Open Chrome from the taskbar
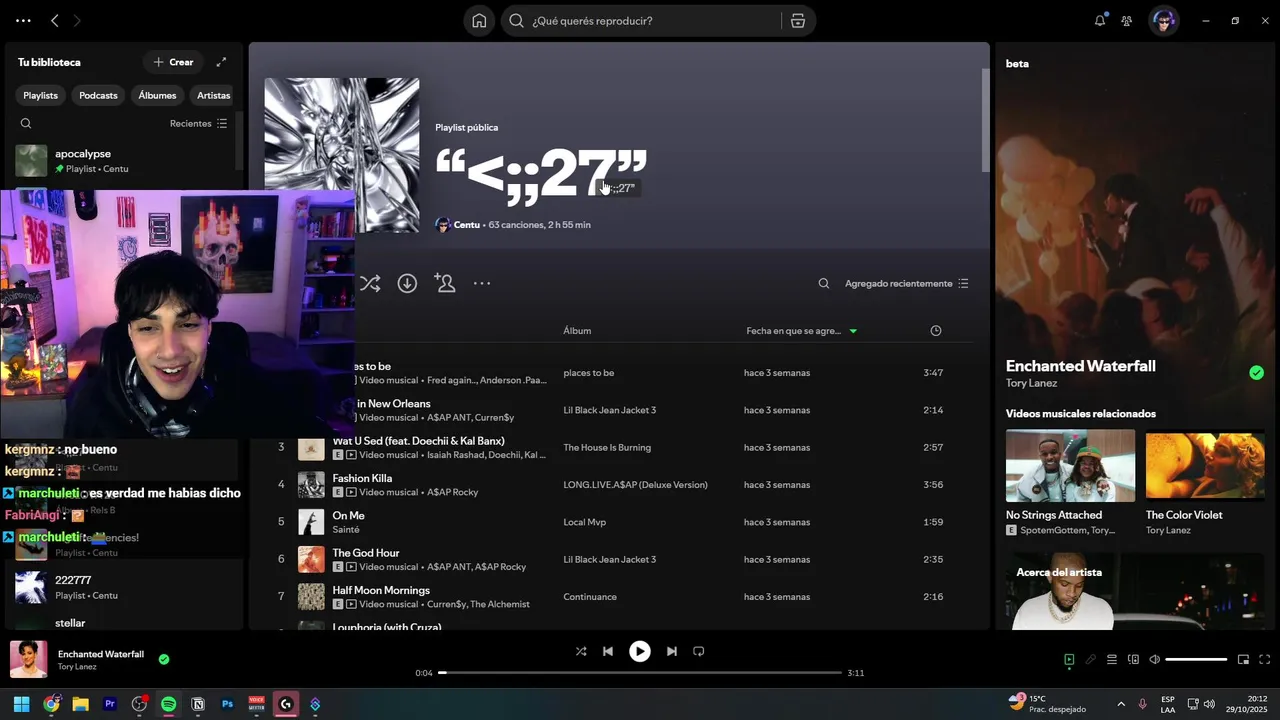 [51, 705]
